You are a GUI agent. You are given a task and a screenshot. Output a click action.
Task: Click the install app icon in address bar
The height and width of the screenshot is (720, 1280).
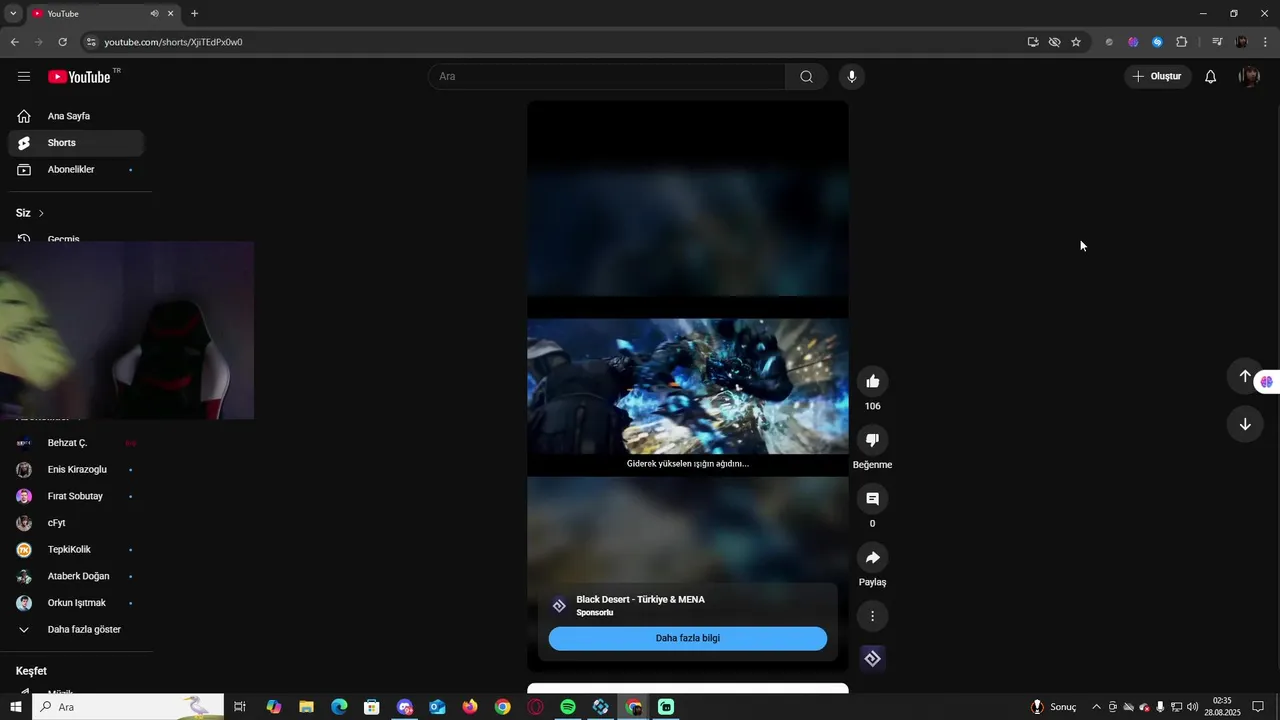pyautogui.click(x=1033, y=42)
